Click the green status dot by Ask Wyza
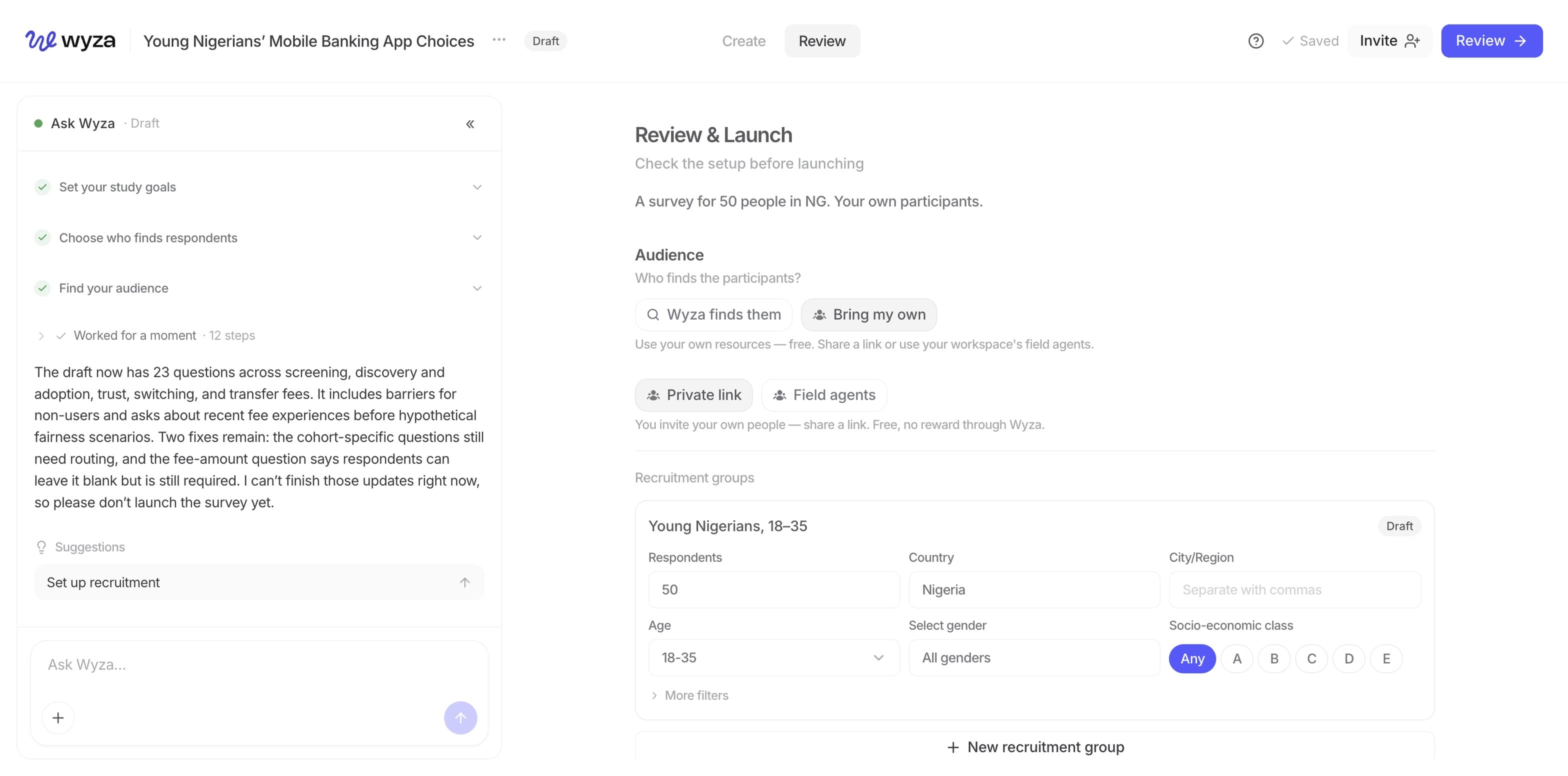Screen dimensions: 1568x776 tap(38, 123)
